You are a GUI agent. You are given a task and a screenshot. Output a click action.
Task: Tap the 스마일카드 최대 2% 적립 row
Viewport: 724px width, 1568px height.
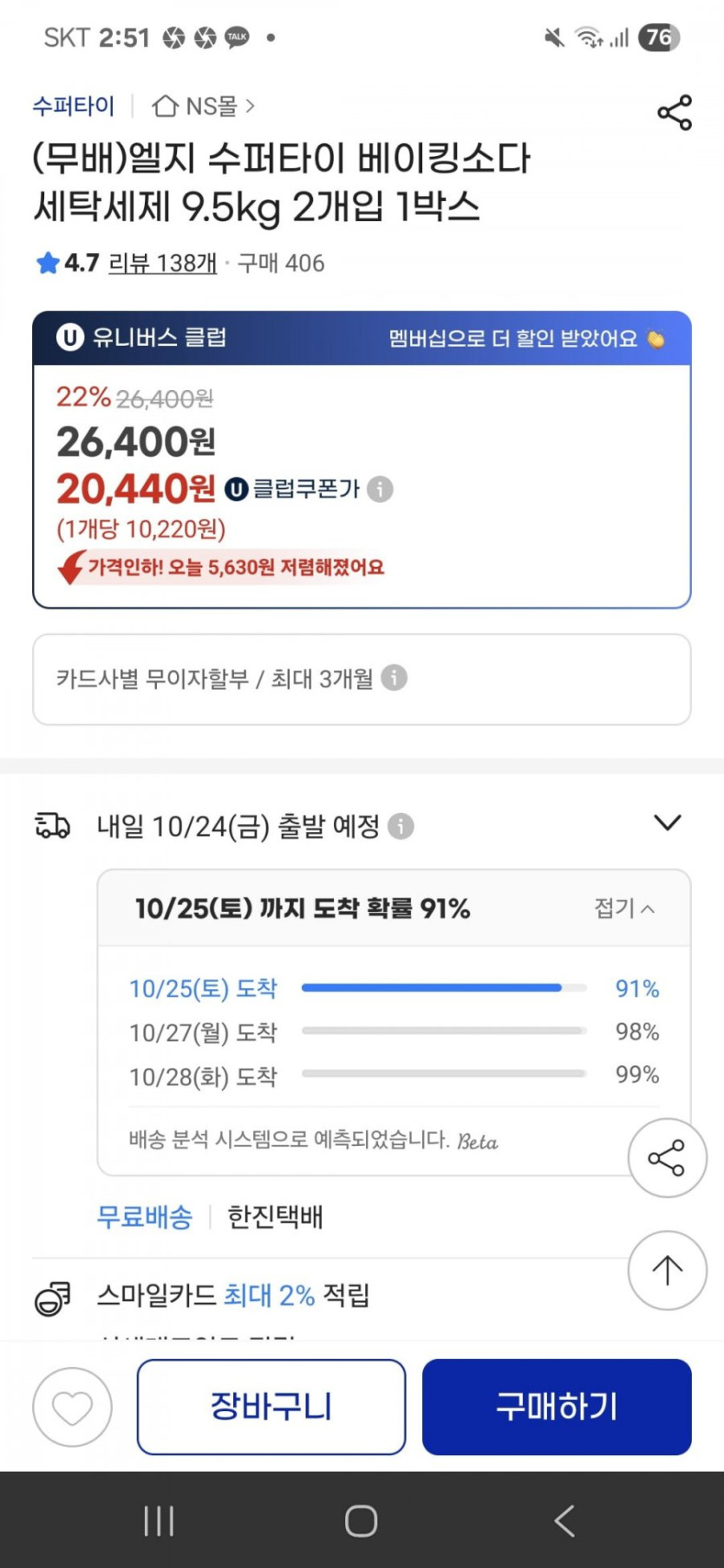pos(233,1295)
